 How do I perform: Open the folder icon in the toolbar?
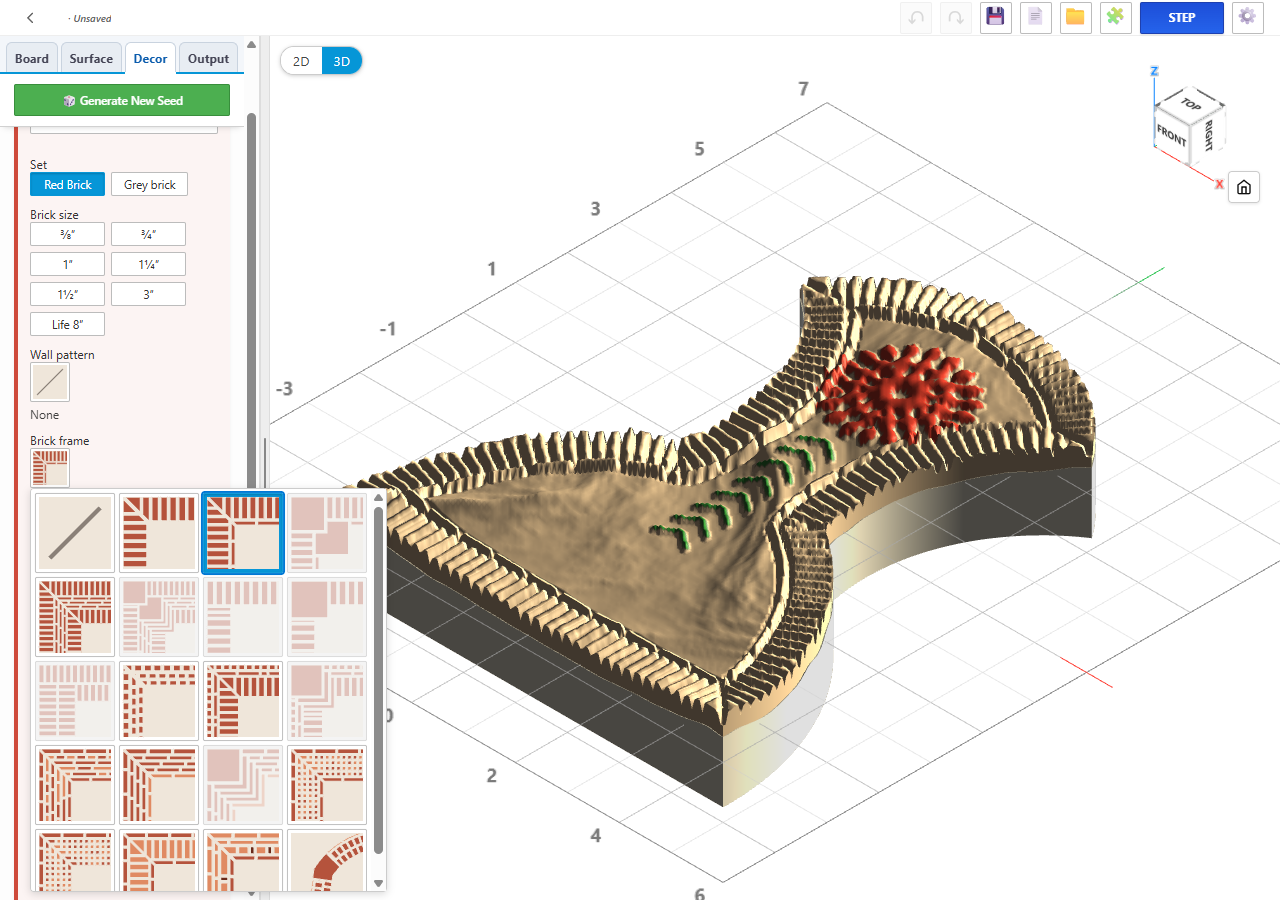tap(1075, 17)
